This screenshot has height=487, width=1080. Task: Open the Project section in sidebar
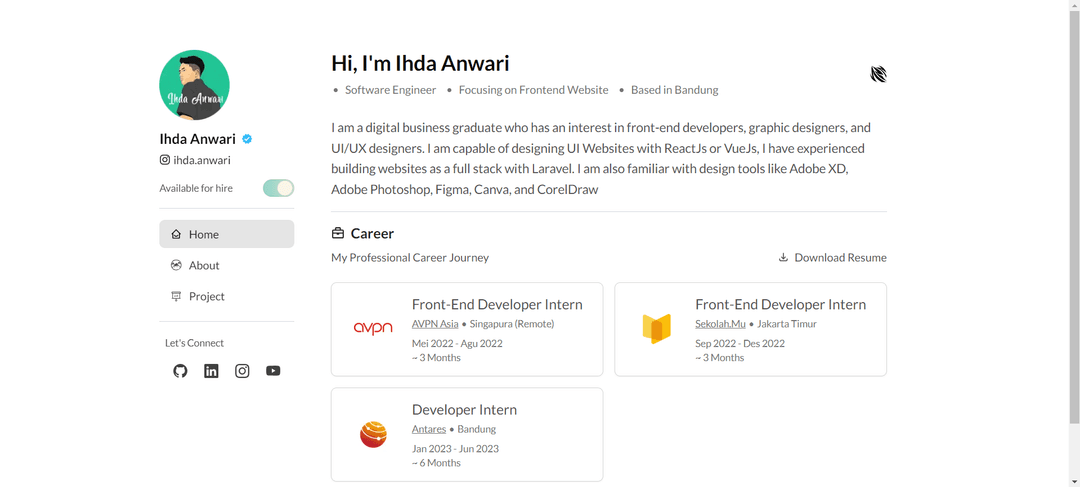(x=227, y=296)
